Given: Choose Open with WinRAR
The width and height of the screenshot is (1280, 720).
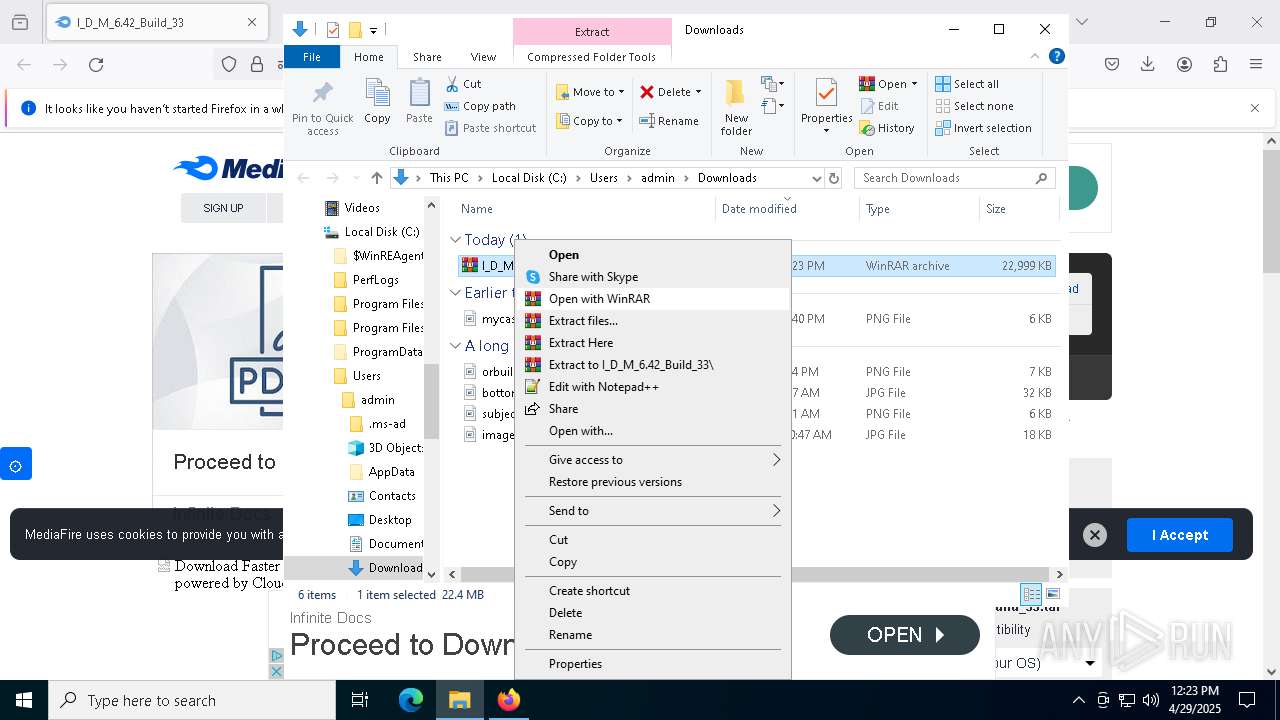Looking at the screenshot, I should pyautogui.click(x=653, y=299).
